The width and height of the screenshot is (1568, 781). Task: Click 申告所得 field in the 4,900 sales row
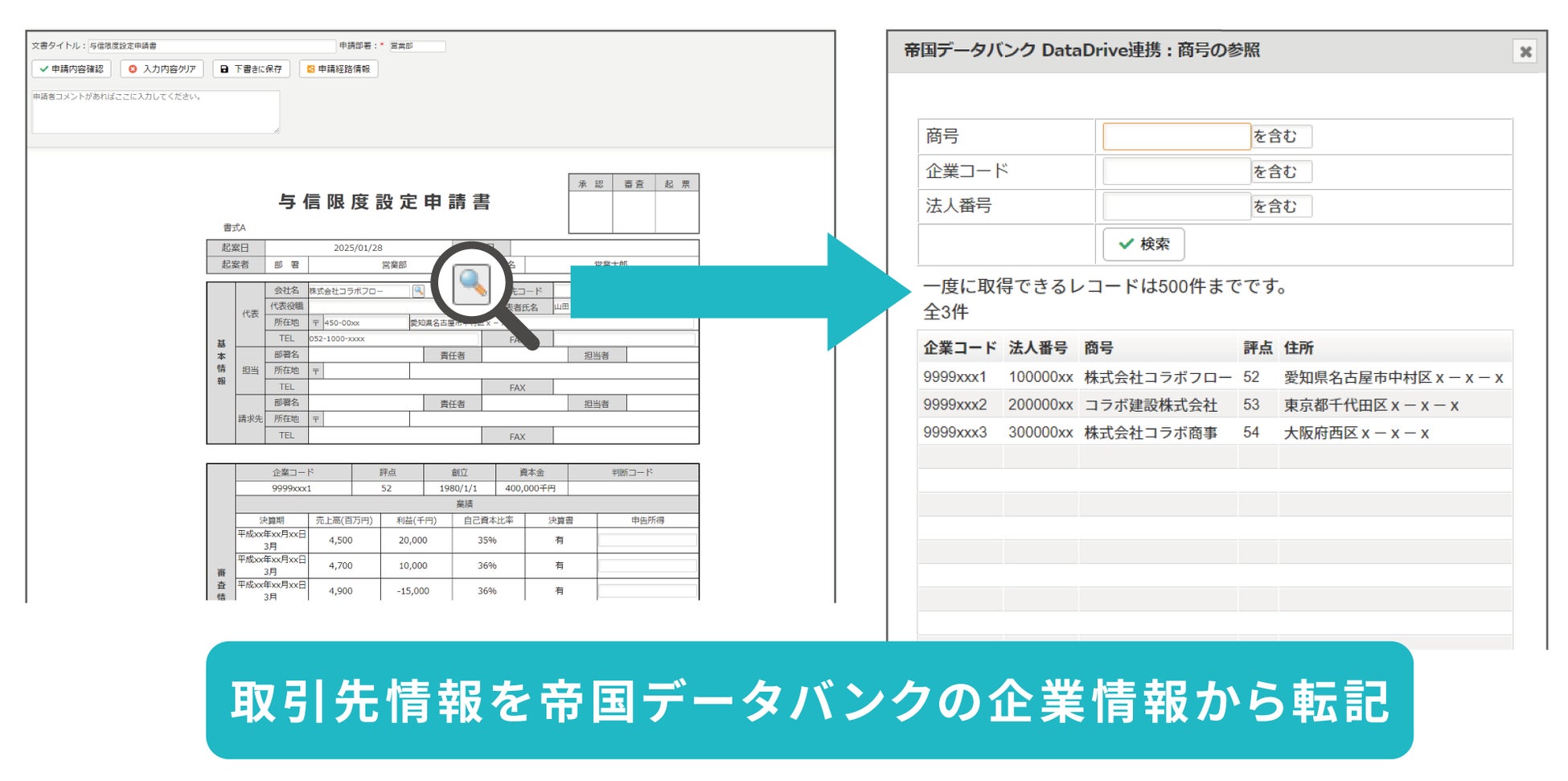(647, 590)
